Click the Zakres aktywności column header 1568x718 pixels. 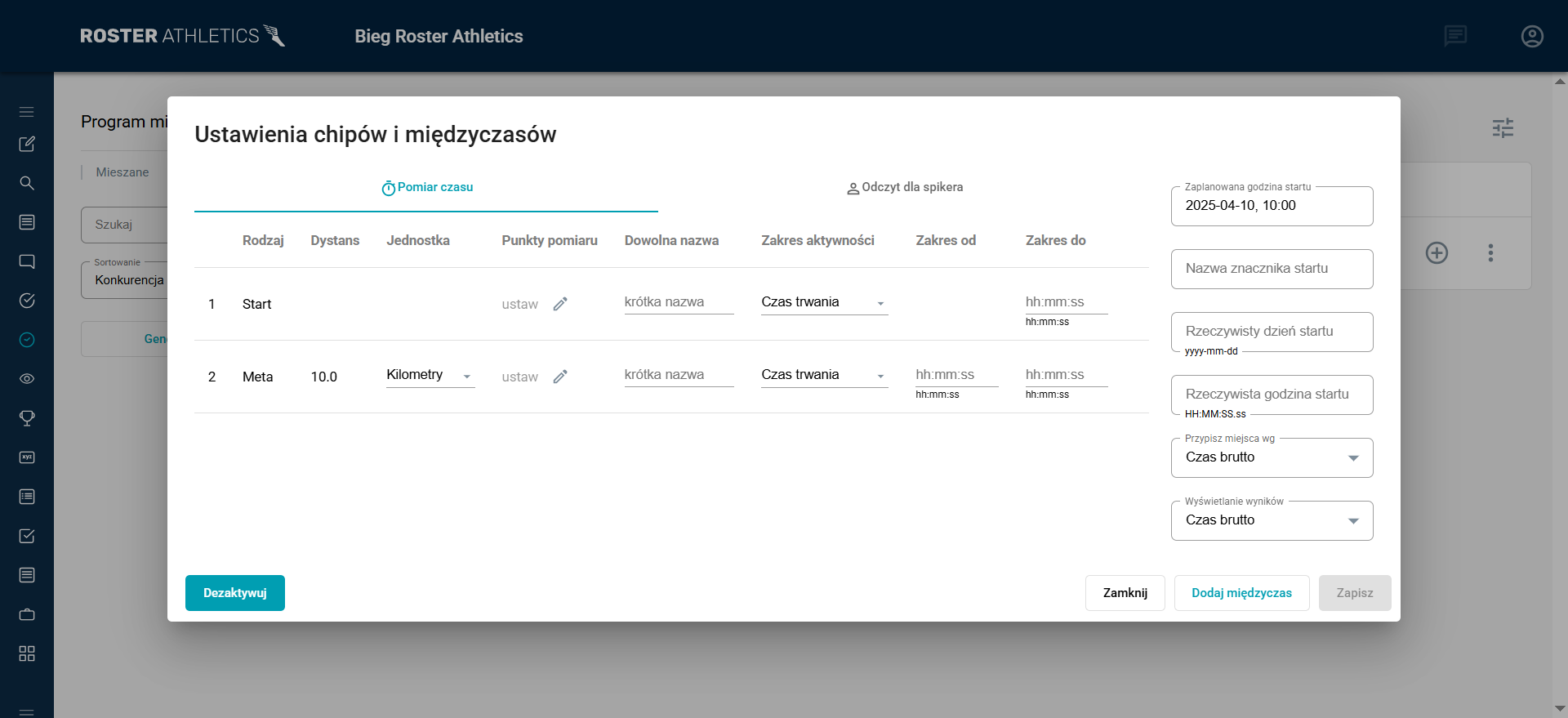tap(817, 240)
